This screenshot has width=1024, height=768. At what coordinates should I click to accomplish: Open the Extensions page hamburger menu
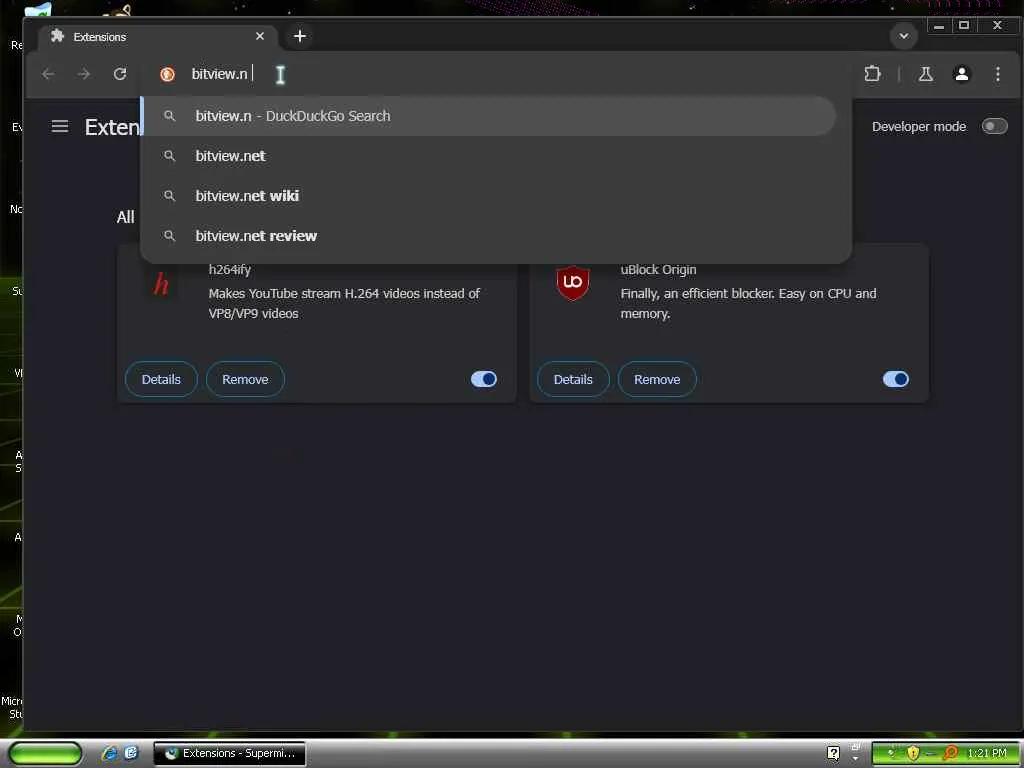tap(60, 126)
